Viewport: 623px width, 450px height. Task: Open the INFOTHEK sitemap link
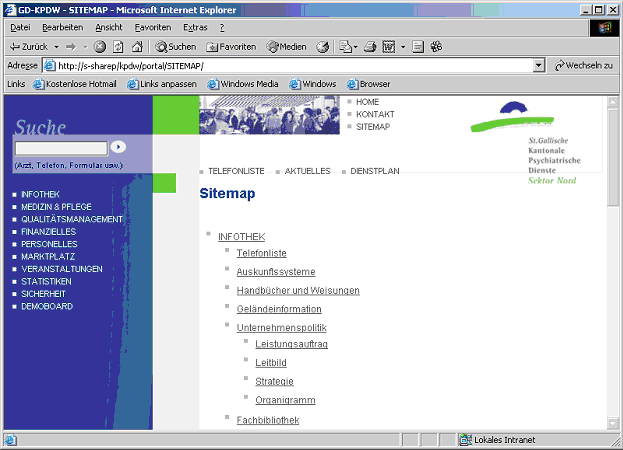242,237
